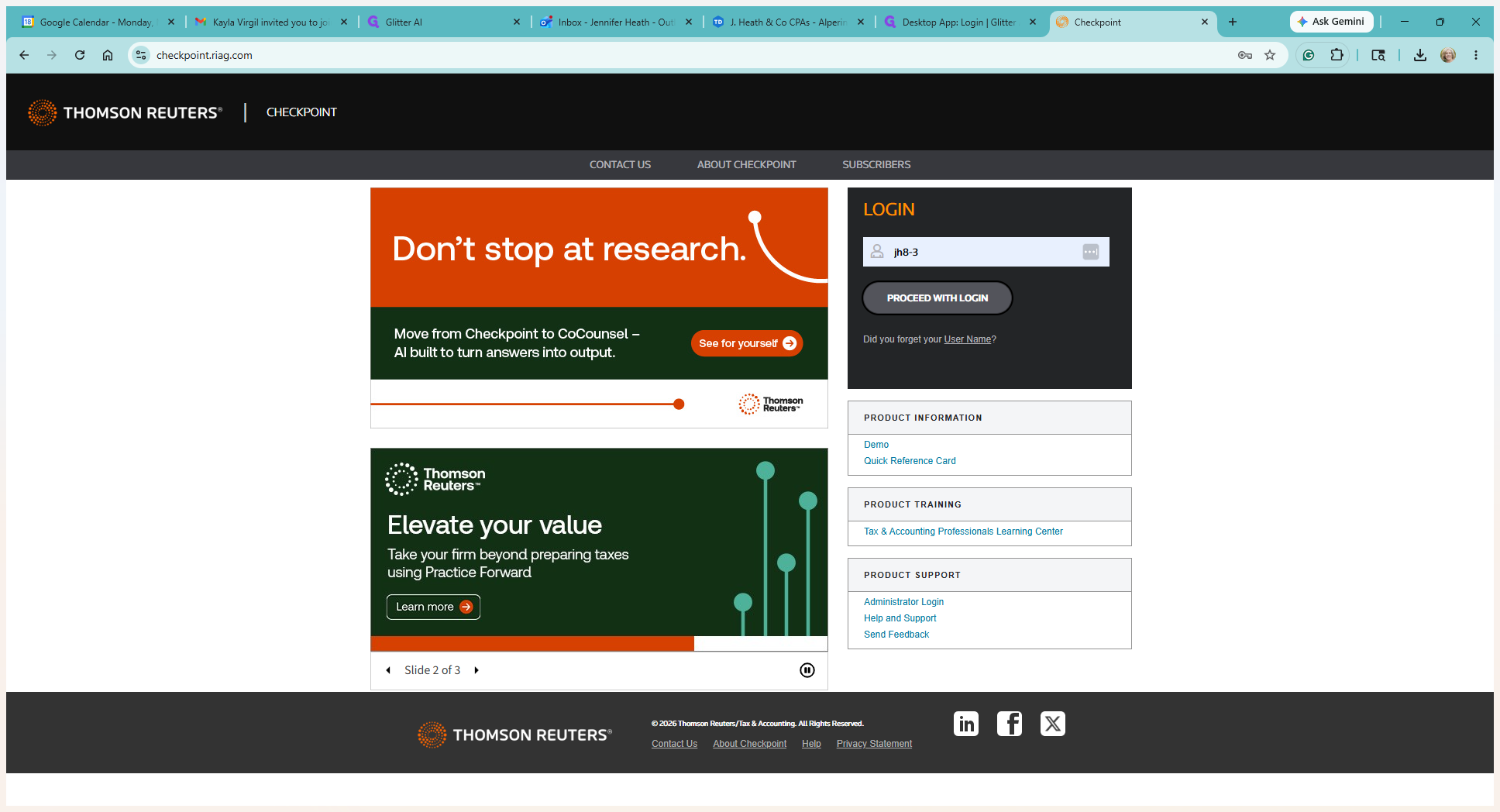1500x812 pixels.
Task: Go to the browser home page icon
Action: 108,55
